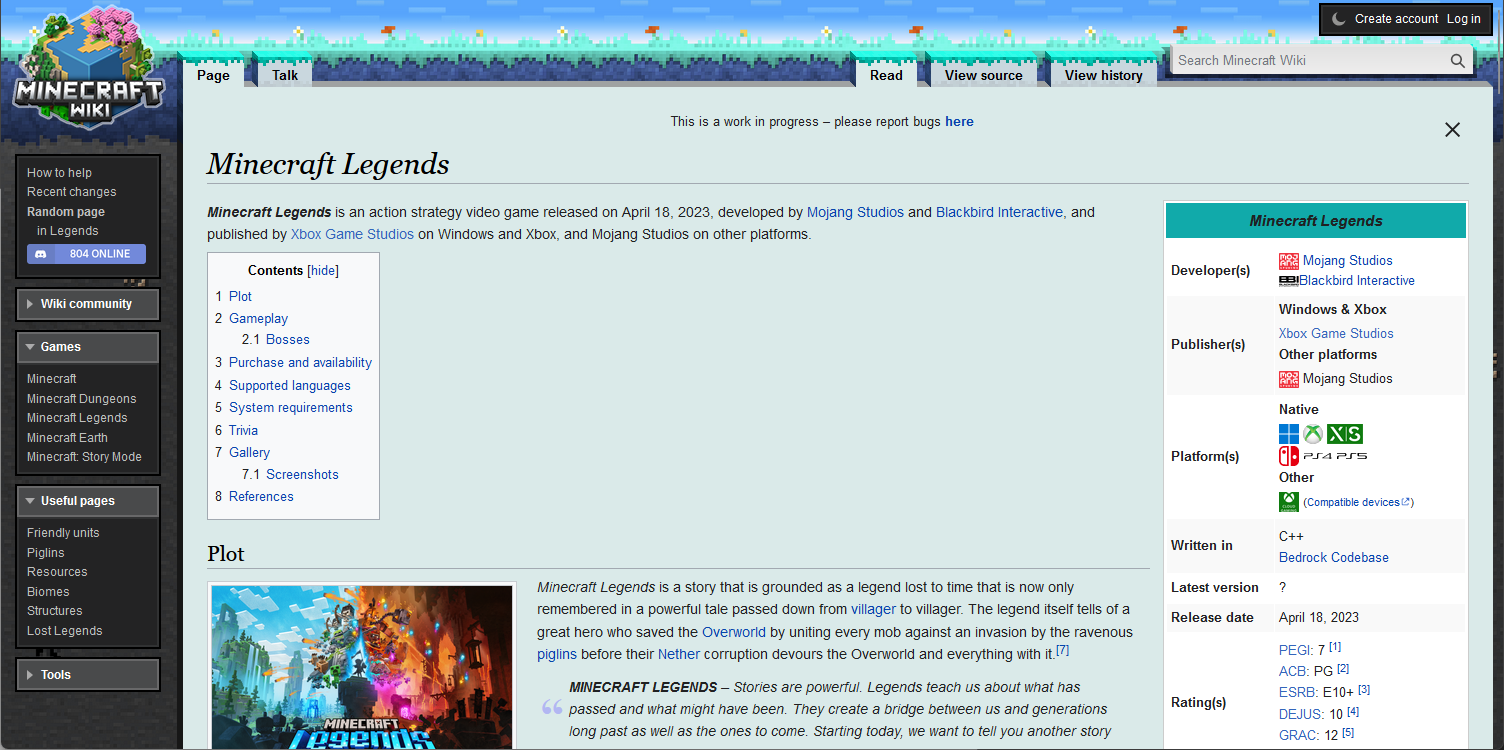This screenshot has height=750, width=1504.
Task: Open How to help sidebar link
Action: point(59,173)
